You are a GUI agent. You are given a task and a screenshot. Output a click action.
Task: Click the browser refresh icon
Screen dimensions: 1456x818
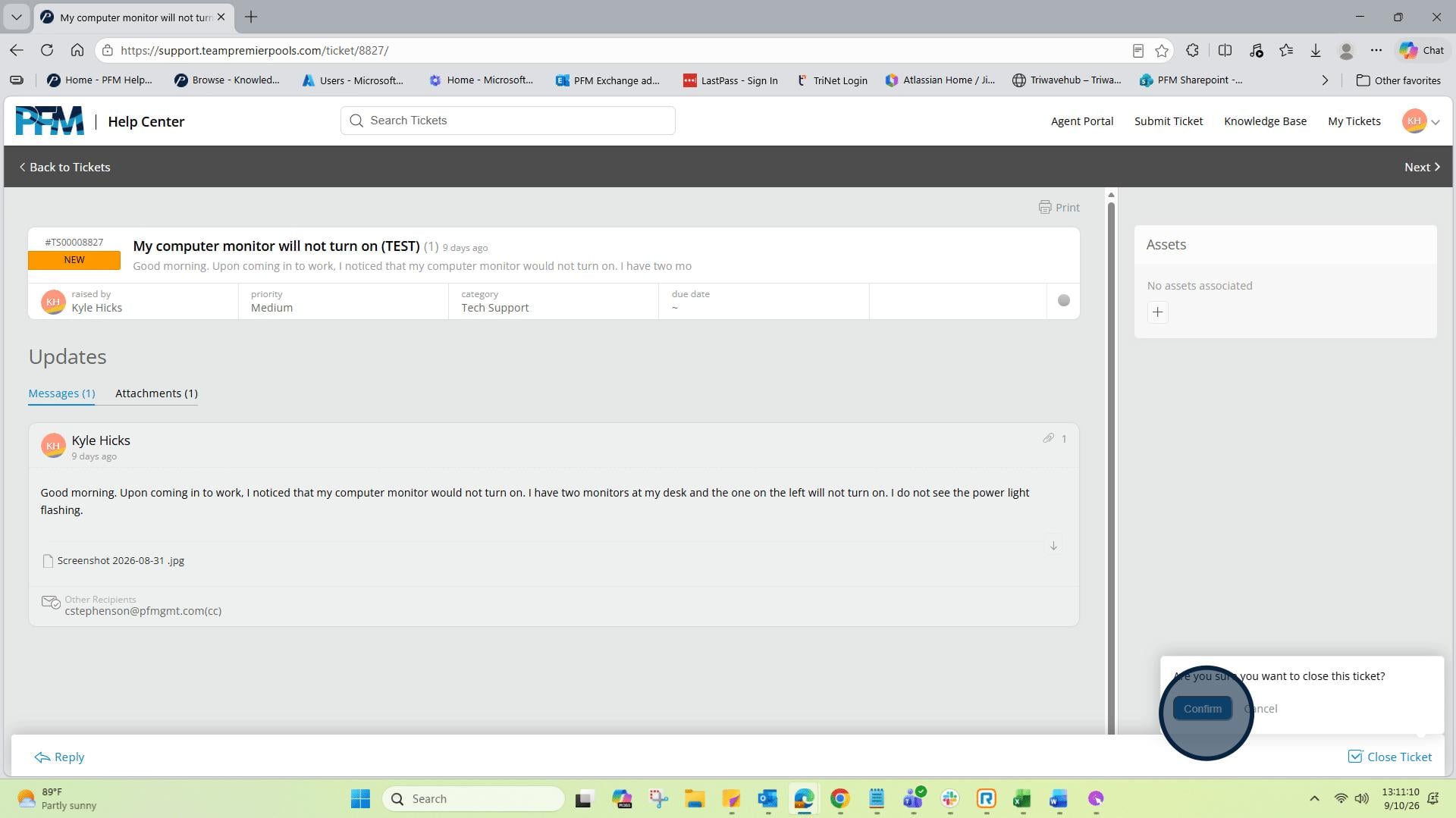click(x=47, y=50)
